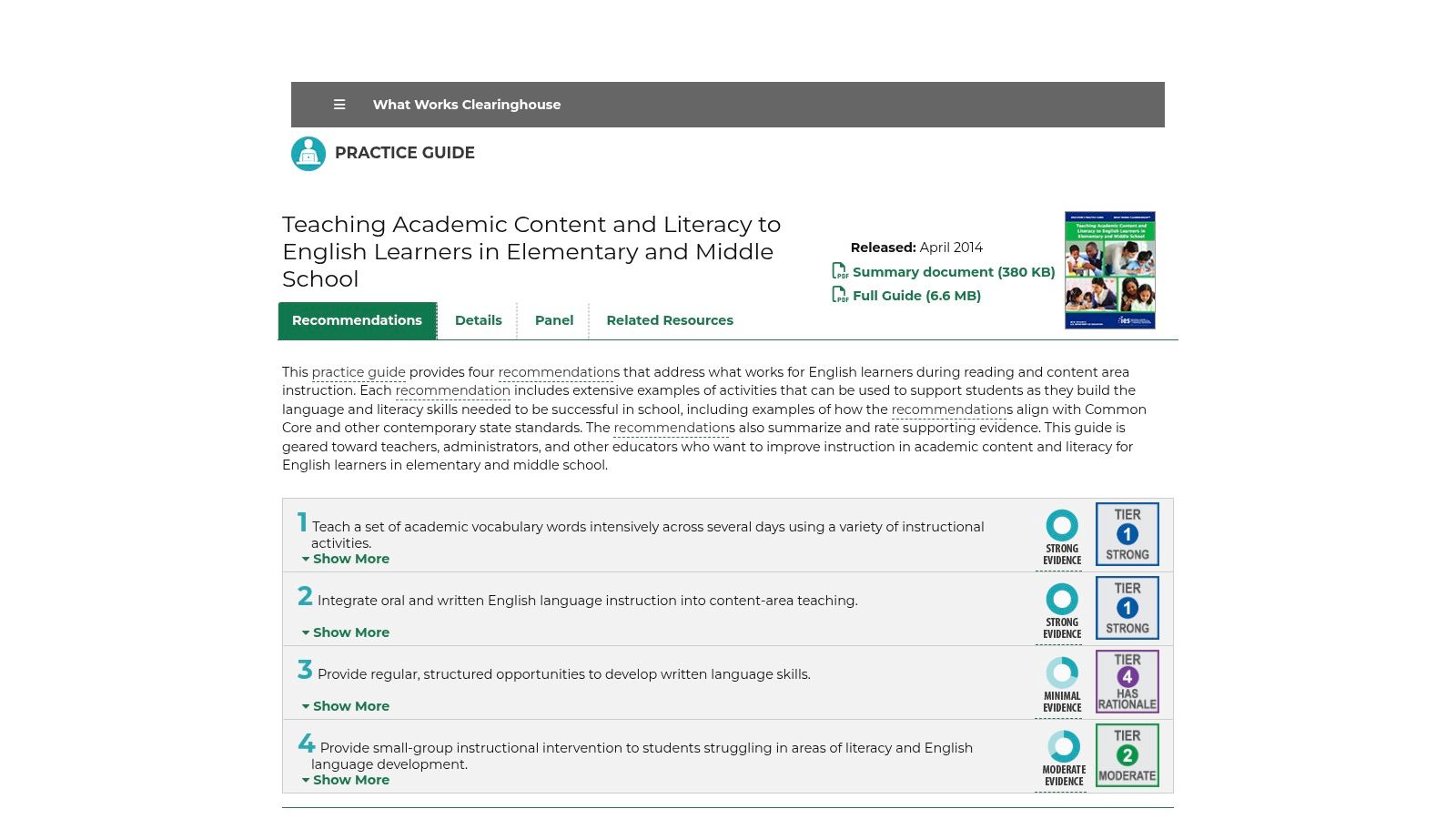This screenshot has height=819, width=1456.
Task: Select the Recommendations tab
Action: tap(358, 320)
